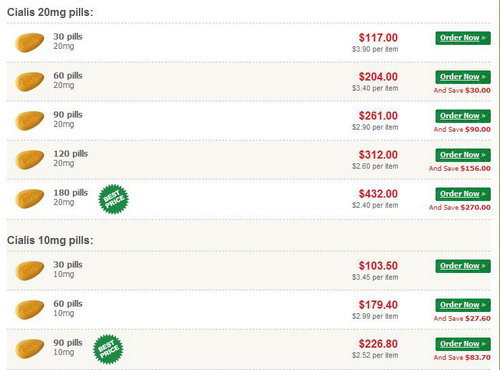Click Best Price badge on 90 pills 10mg
500x370 pixels.
click(x=108, y=349)
